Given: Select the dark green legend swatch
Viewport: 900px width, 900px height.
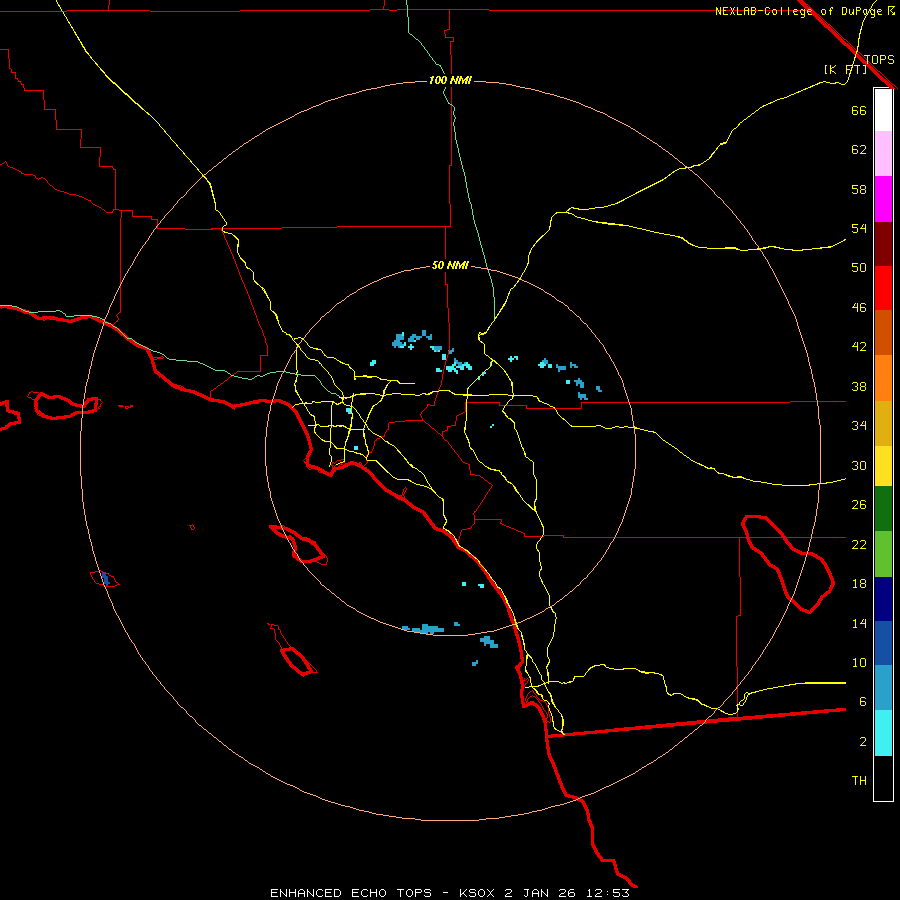Looking at the screenshot, I should tap(883, 509).
